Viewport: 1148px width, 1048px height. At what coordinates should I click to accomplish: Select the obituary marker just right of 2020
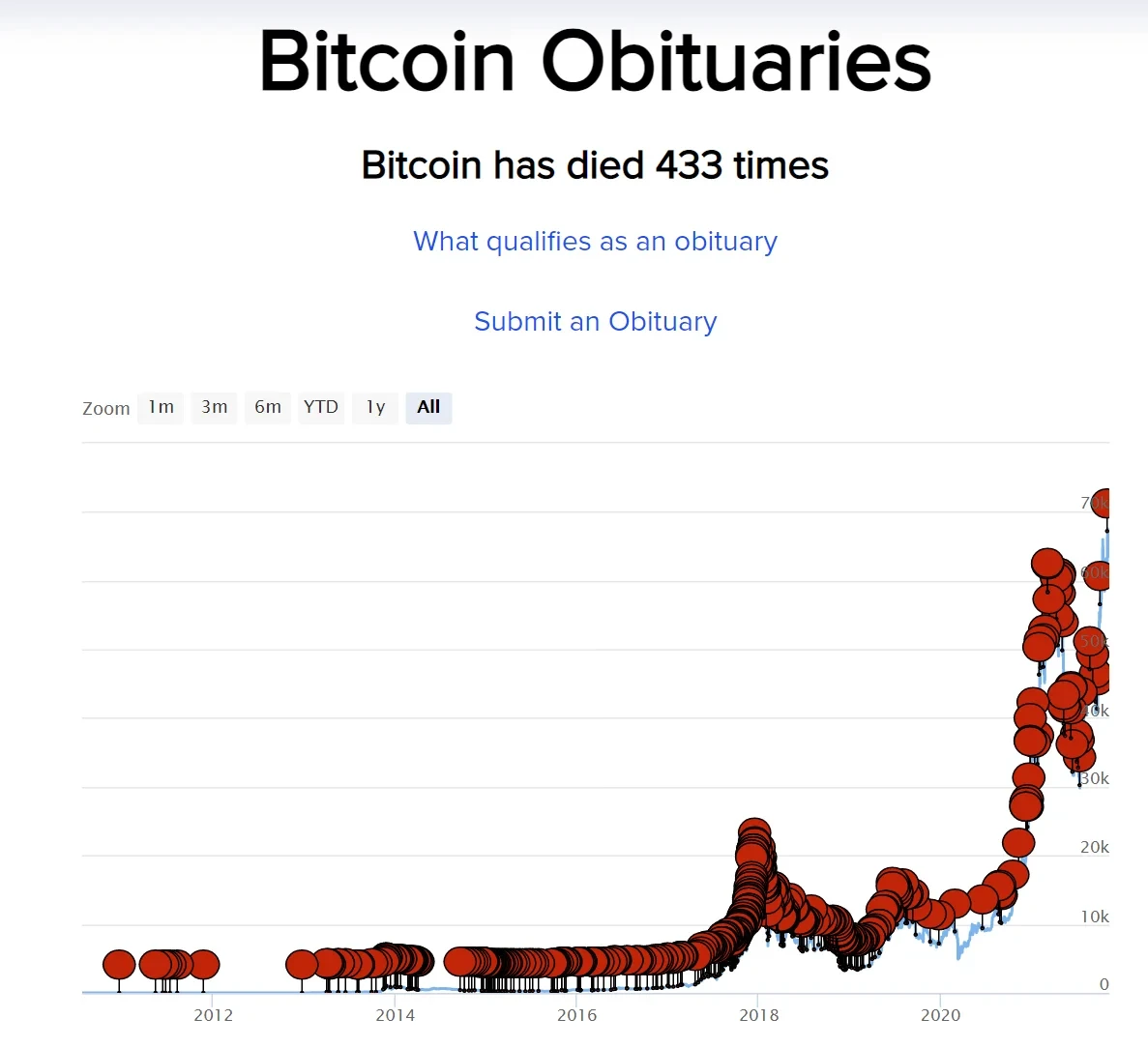pyautogui.click(x=956, y=904)
